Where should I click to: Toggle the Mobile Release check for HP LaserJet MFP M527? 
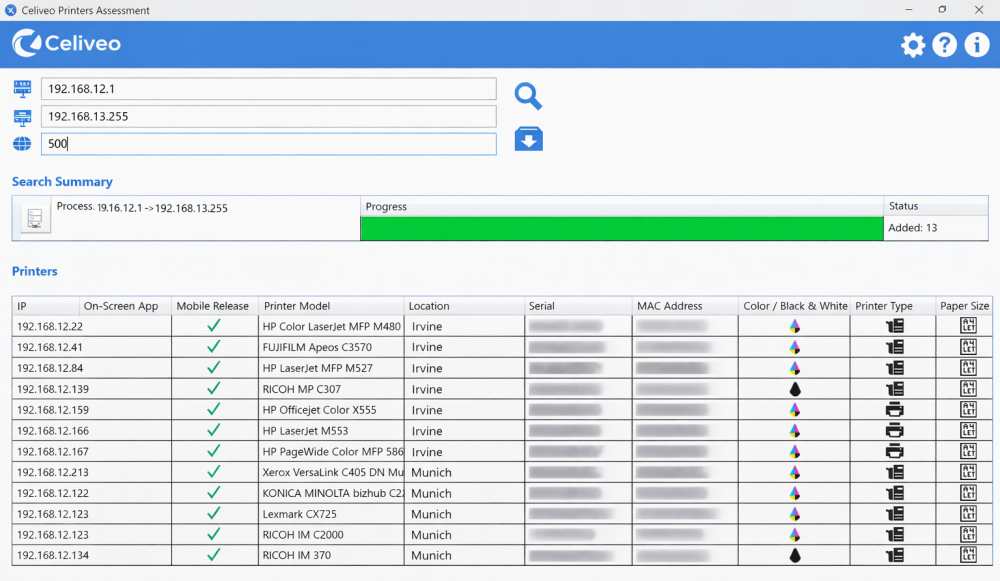pos(214,367)
